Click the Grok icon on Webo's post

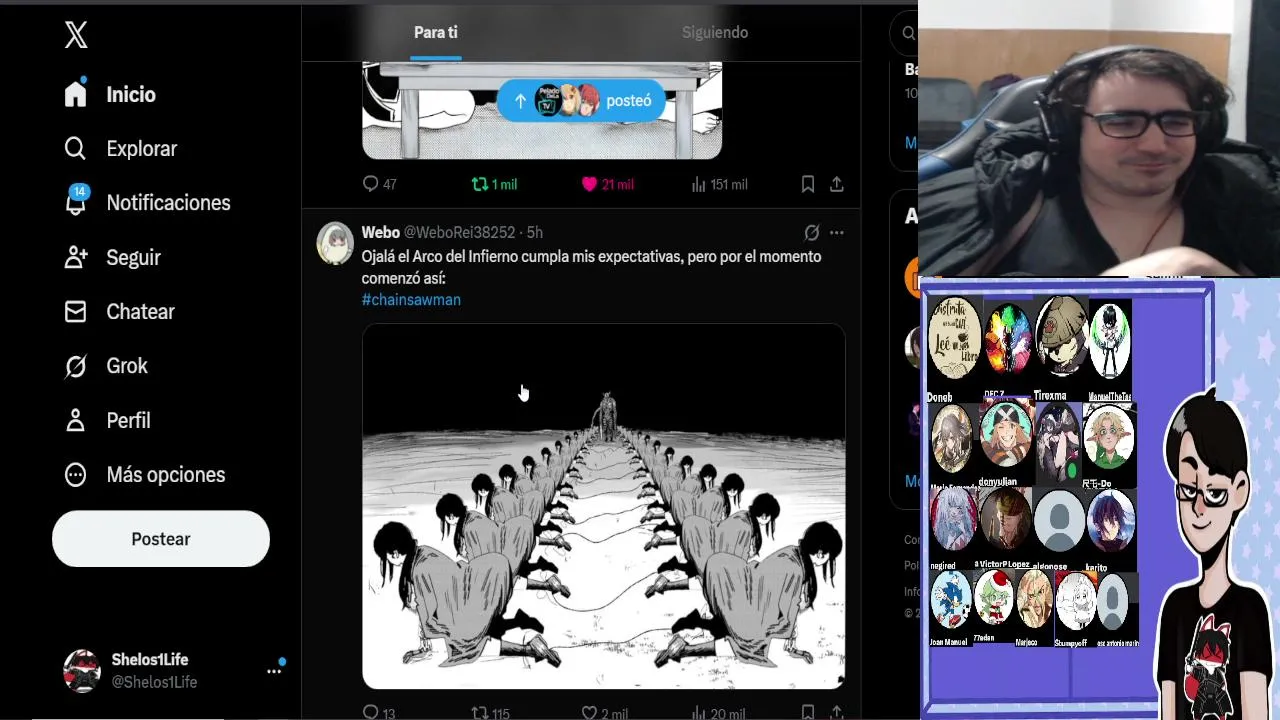[812, 233]
